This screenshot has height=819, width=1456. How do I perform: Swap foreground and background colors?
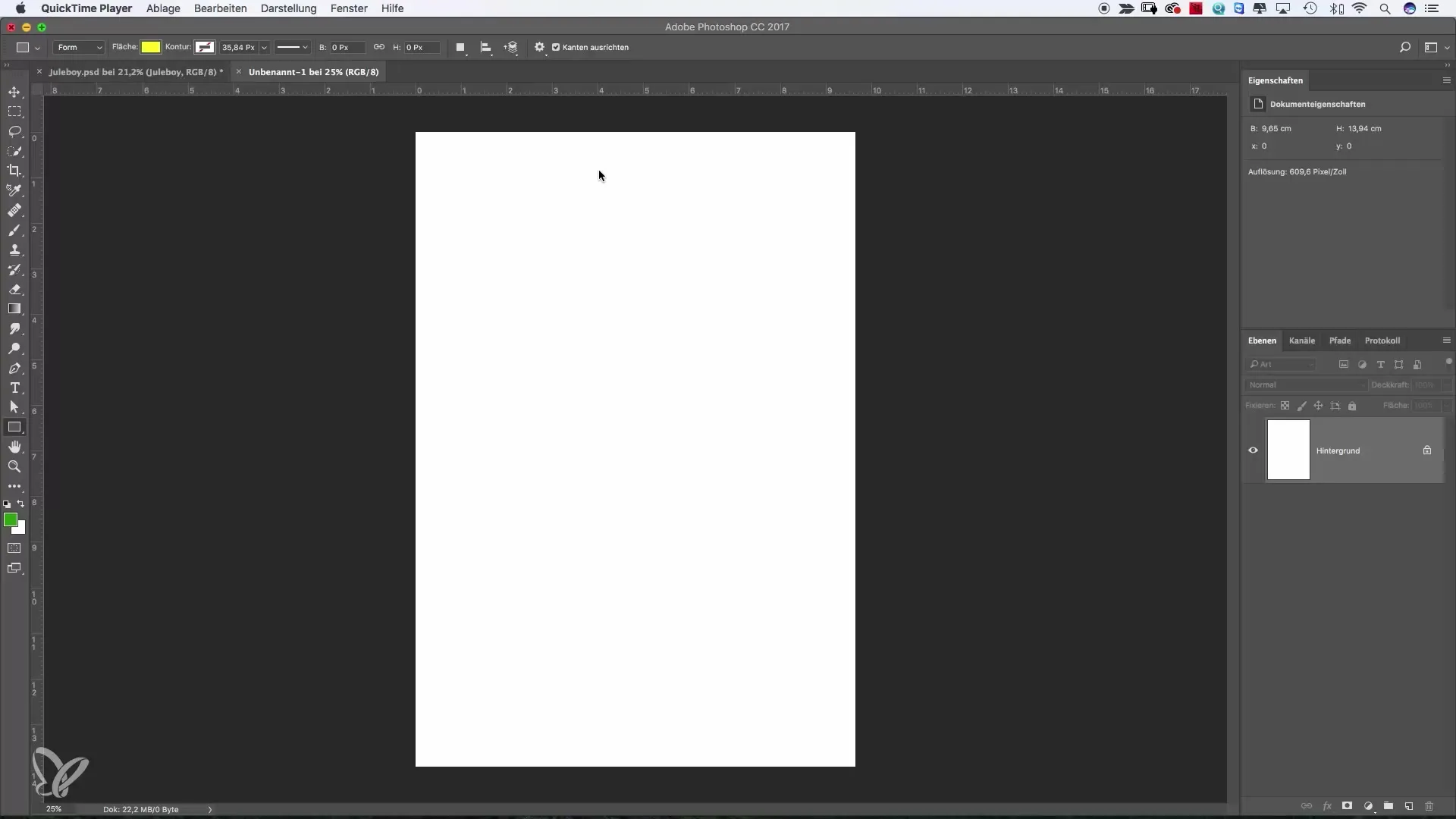(21, 504)
